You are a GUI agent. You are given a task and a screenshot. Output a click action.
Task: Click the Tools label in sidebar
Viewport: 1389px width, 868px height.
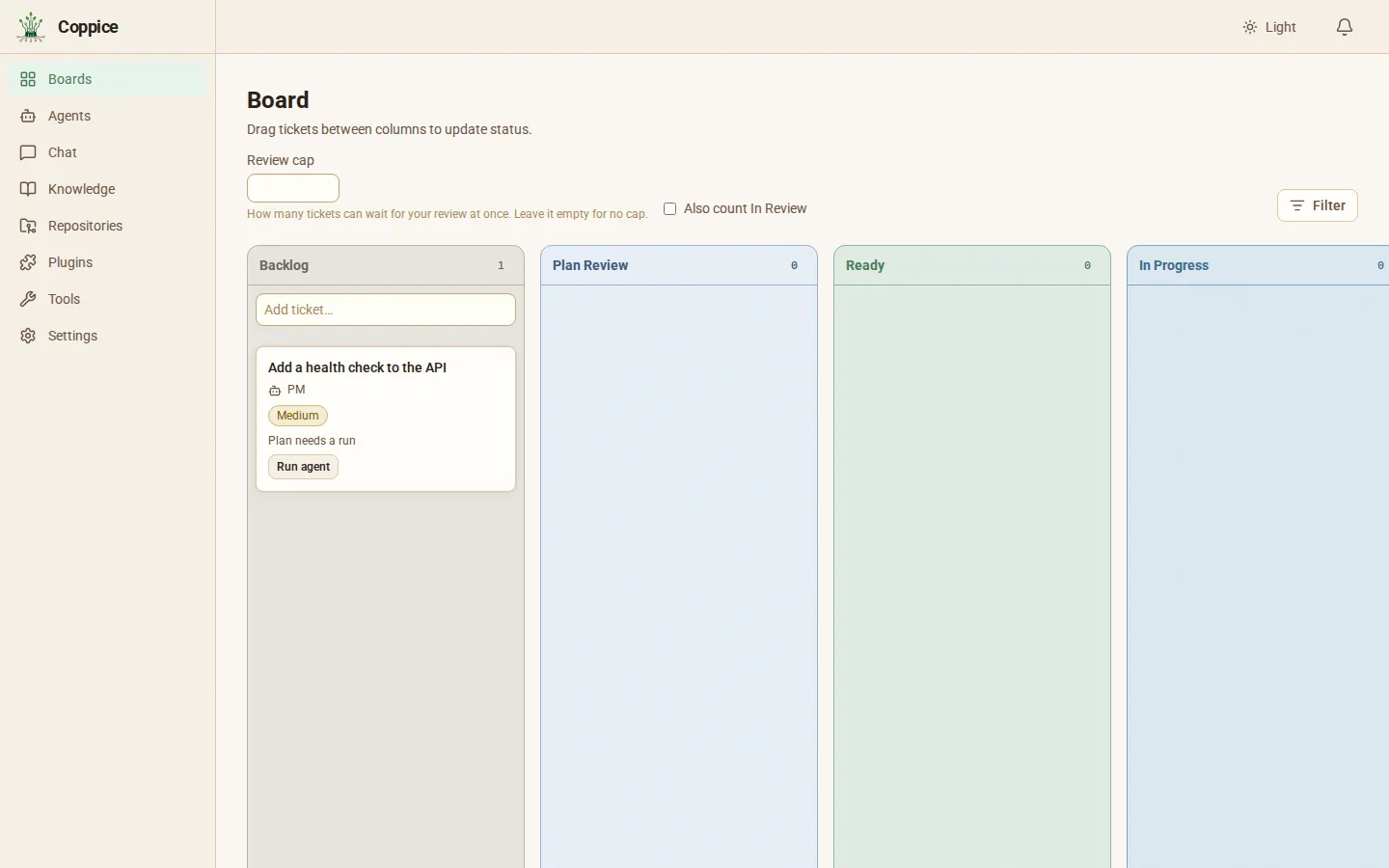(x=65, y=299)
